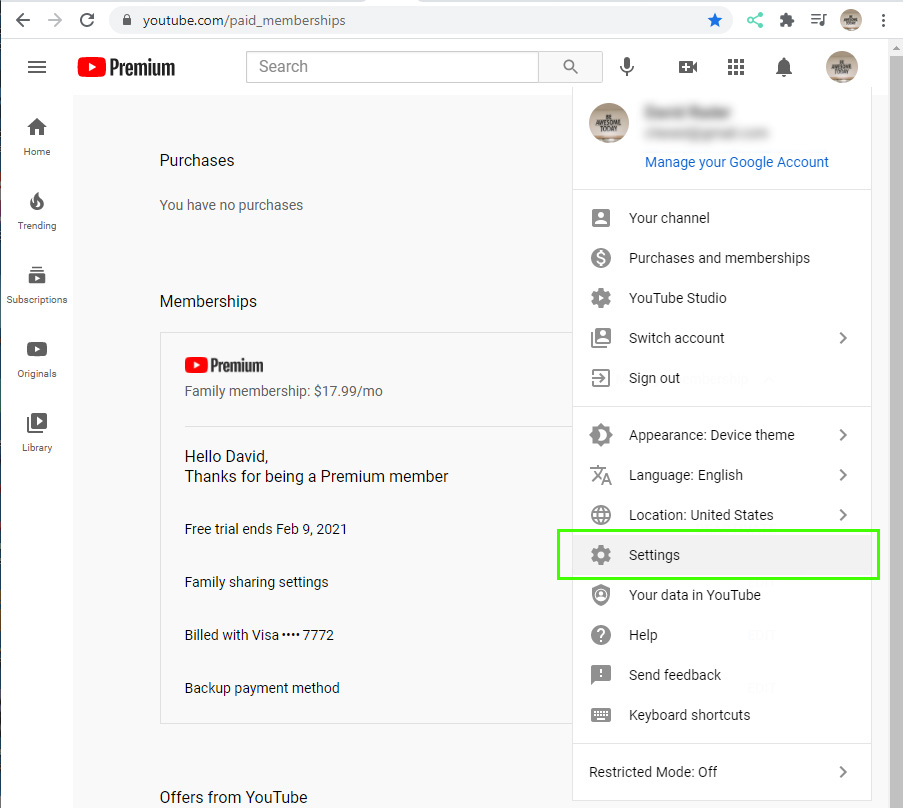Viewport: 903px width, 808px height.
Task: Click the account avatar in dropdown panel
Action: tap(609, 123)
